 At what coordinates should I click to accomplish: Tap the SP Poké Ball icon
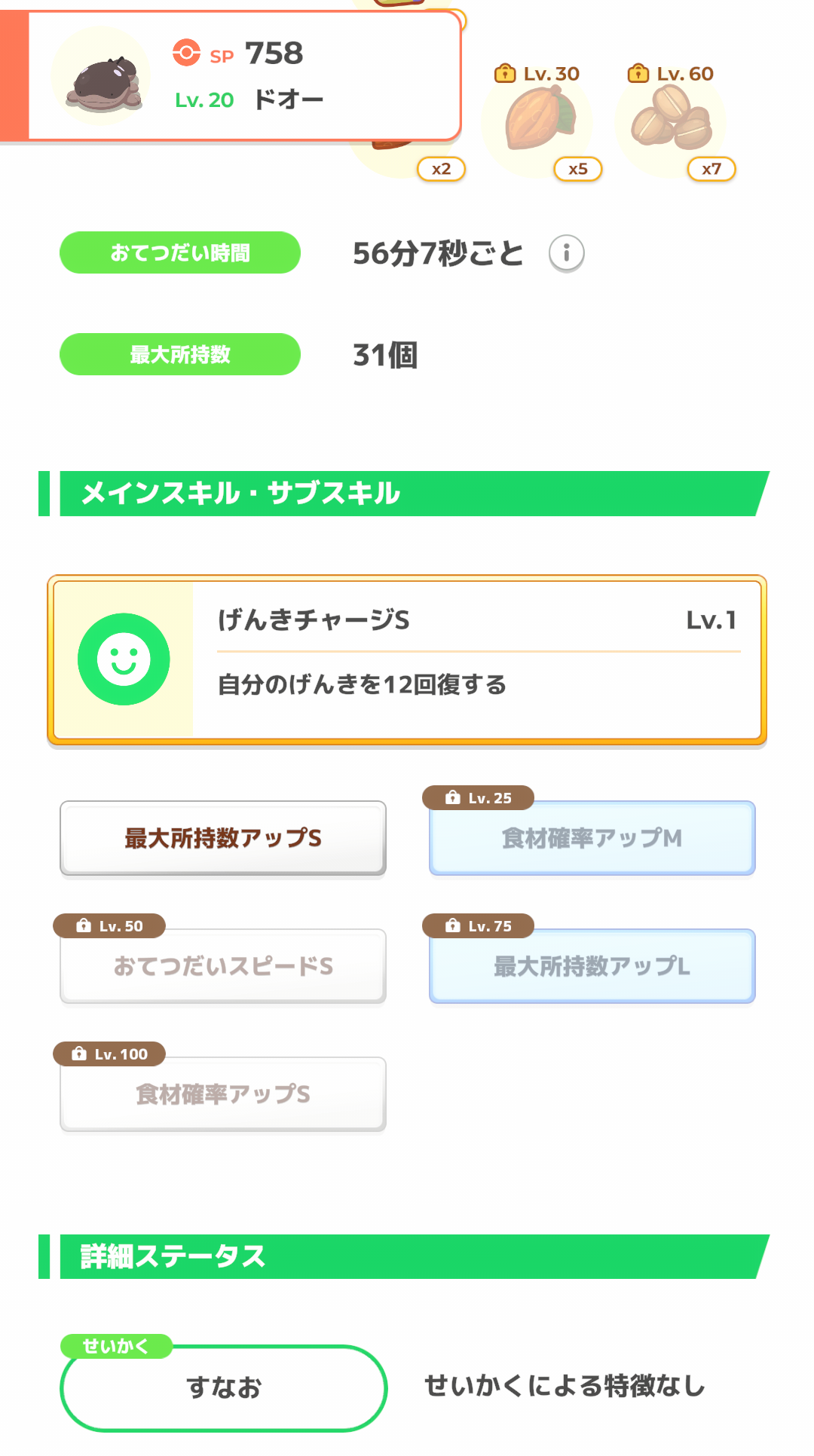[186, 53]
